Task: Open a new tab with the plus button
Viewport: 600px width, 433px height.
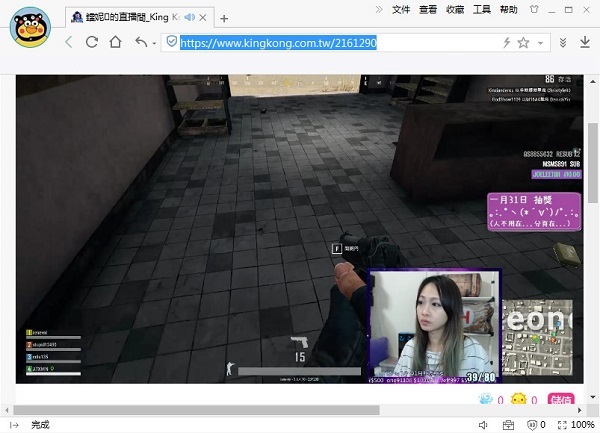Action: [x=224, y=18]
